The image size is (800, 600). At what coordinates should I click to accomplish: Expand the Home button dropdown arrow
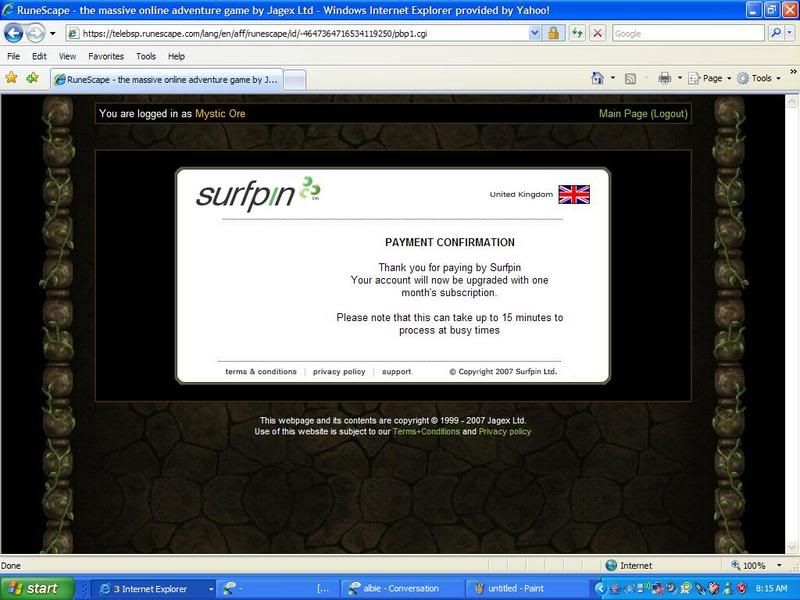point(613,78)
